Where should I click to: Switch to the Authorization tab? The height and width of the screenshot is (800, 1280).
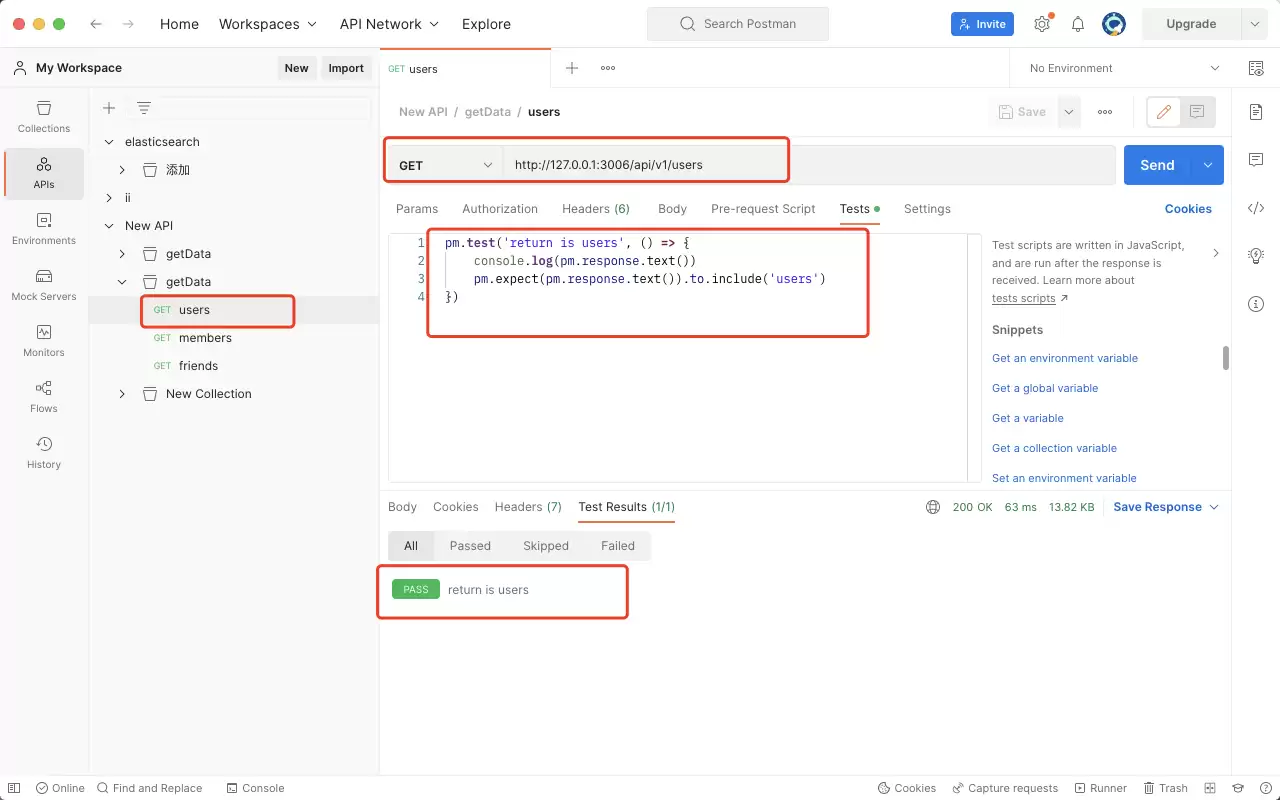point(500,209)
